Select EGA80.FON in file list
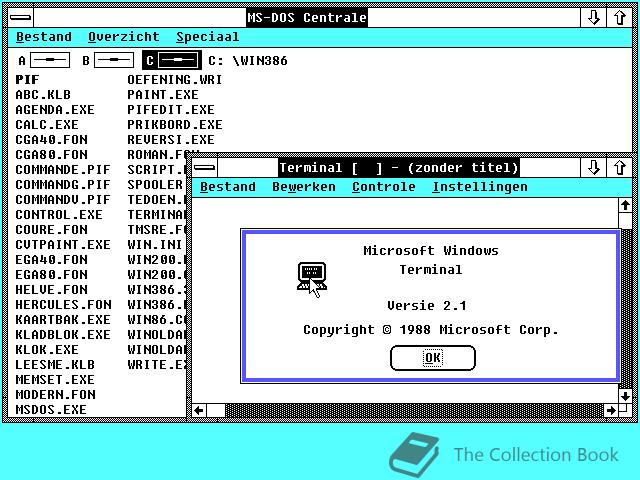This screenshot has width=640, height=480. (51, 275)
